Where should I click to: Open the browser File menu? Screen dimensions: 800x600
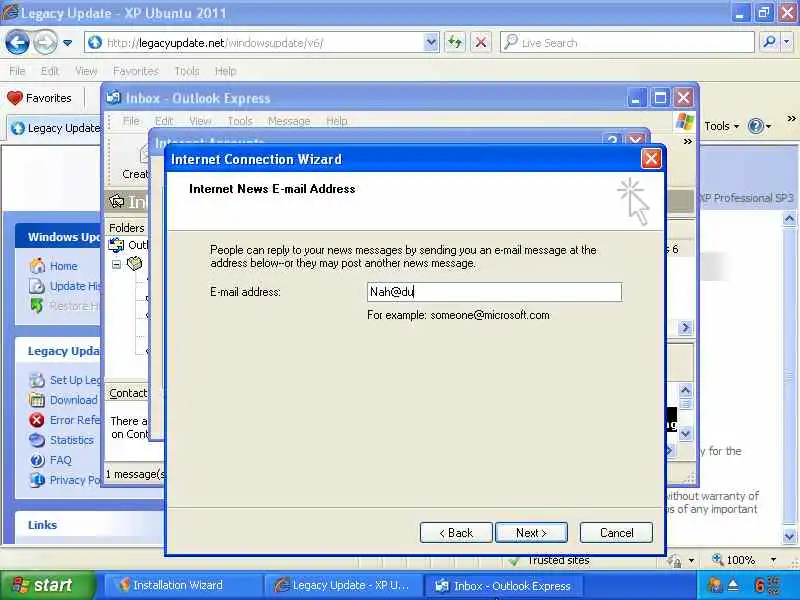[x=17, y=71]
